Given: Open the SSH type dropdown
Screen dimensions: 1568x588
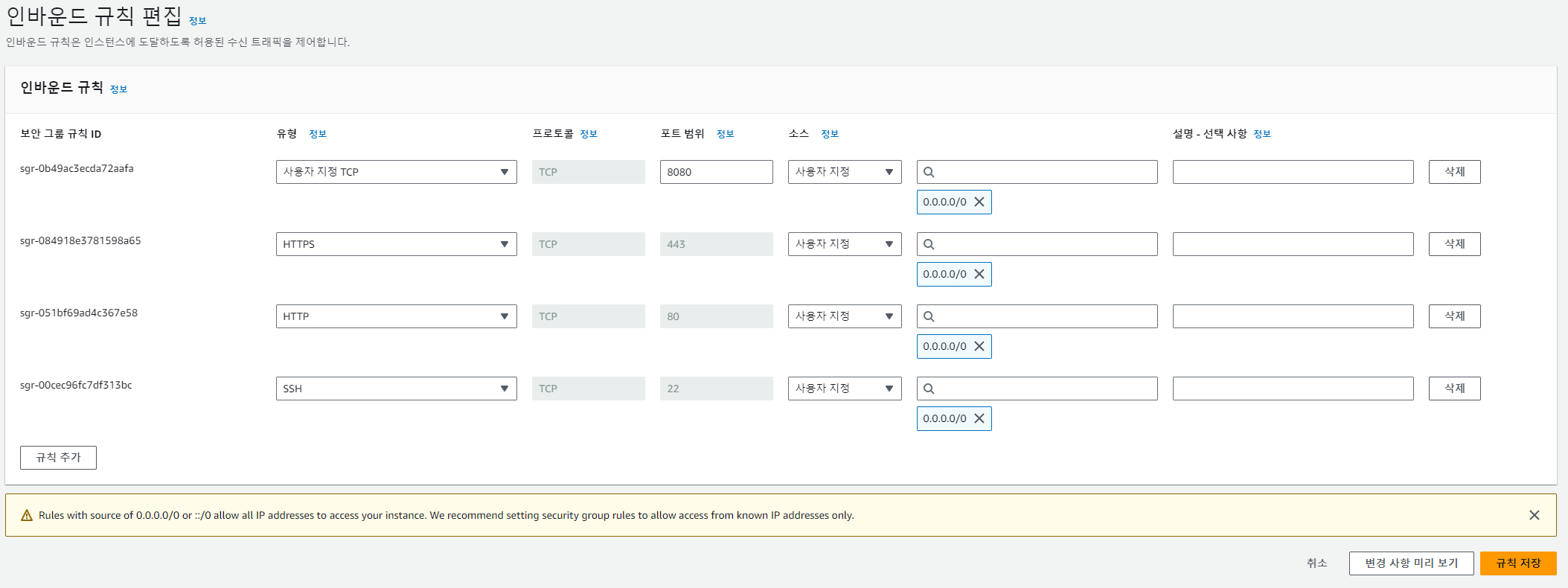Looking at the screenshot, I should click(396, 389).
